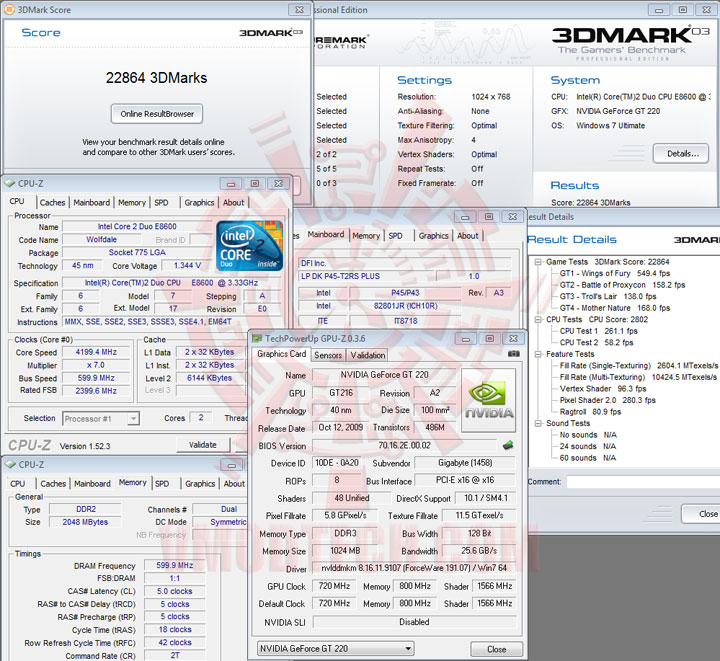Click the Memory Size value 2048 MBytes
Viewport: 720px width, 661px height.
click(x=85, y=522)
